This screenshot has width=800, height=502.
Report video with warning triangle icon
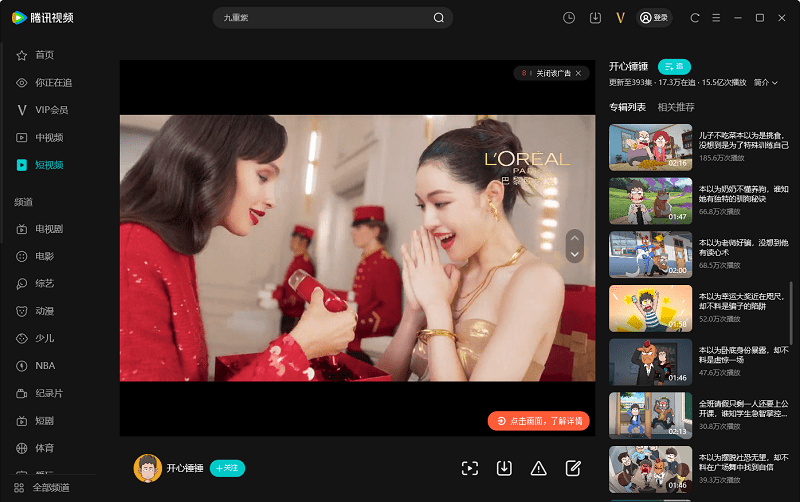(539, 468)
